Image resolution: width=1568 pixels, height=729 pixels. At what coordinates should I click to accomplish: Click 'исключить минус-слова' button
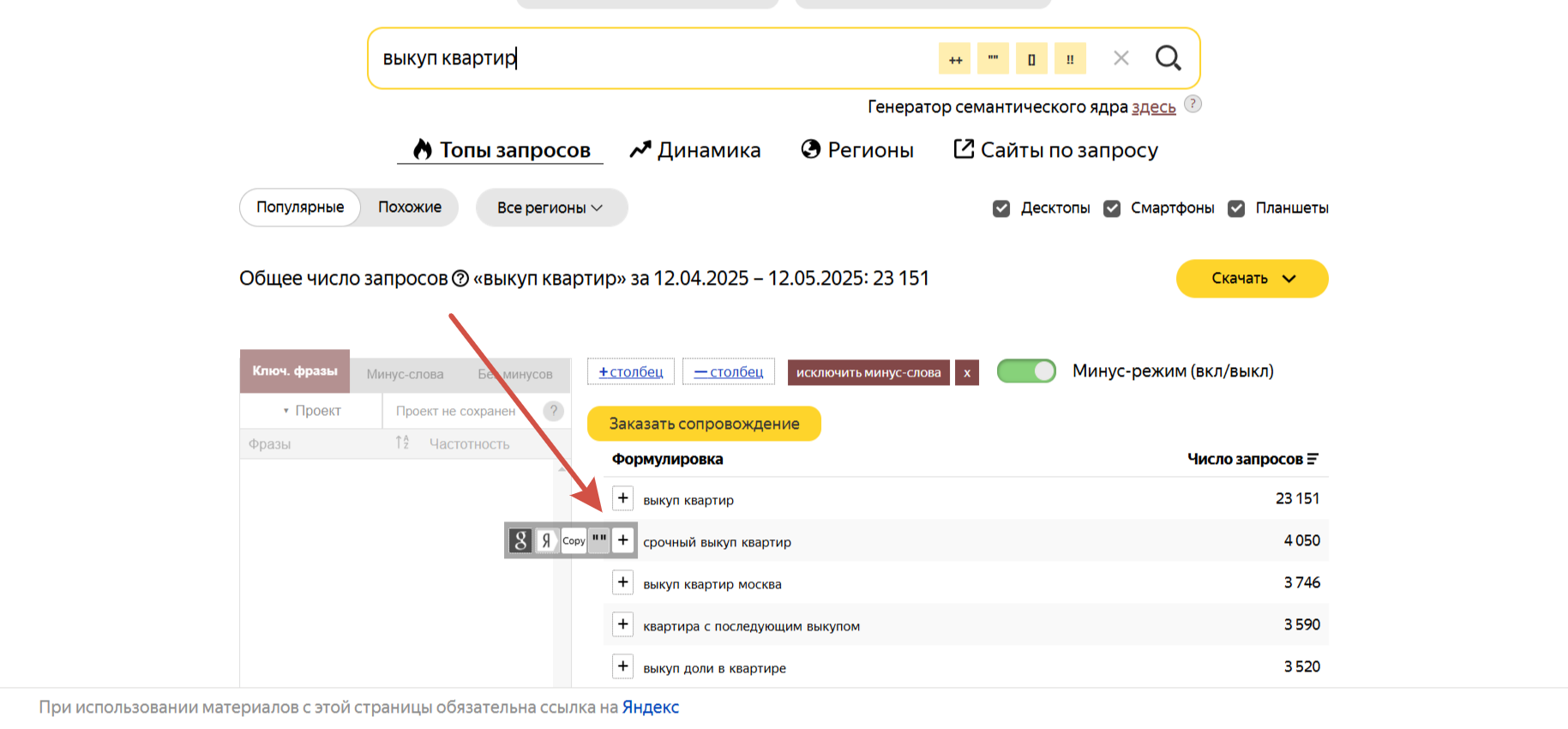coord(868,372)
